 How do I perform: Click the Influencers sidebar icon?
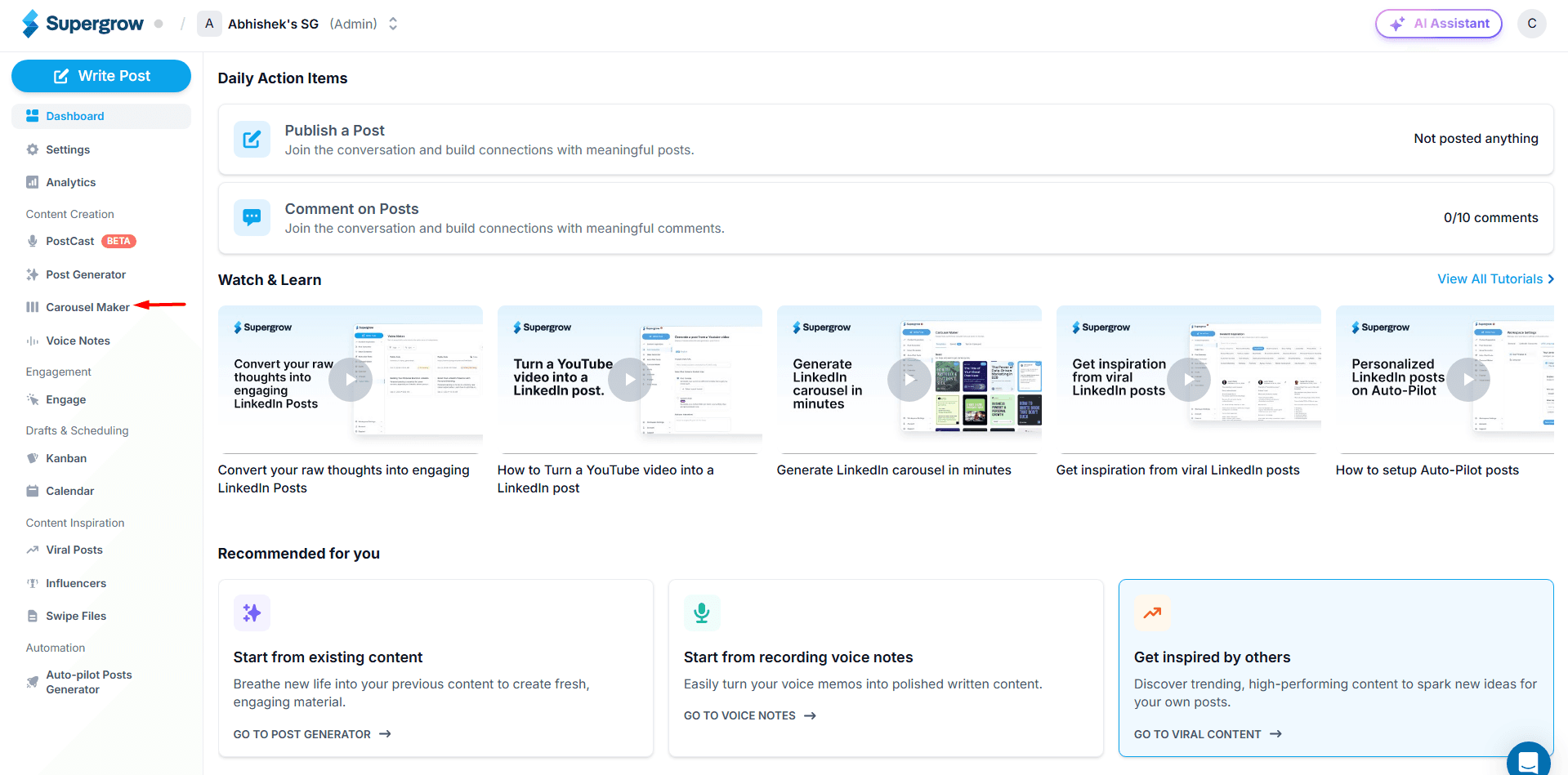point(33,583)
